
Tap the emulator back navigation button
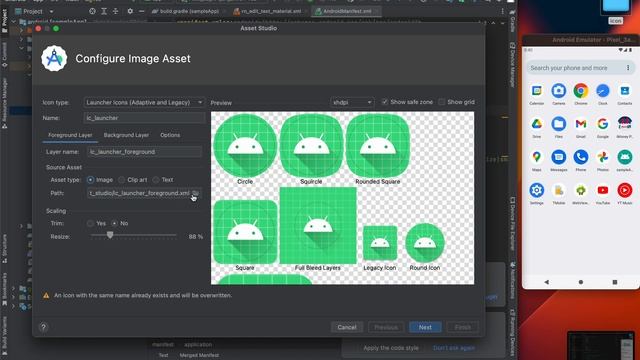coord(547,282)
